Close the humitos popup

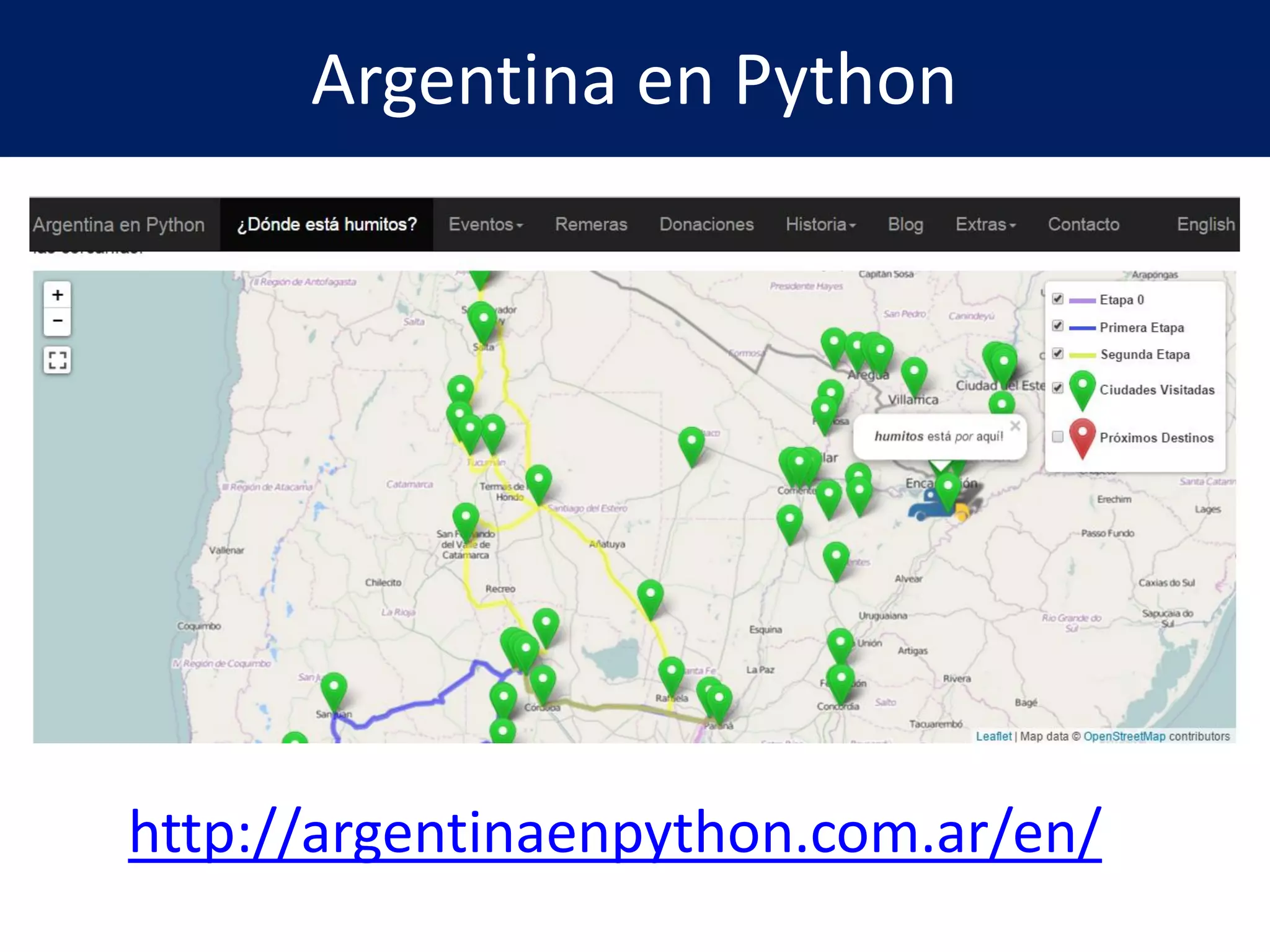click(x=1015, y=426)
